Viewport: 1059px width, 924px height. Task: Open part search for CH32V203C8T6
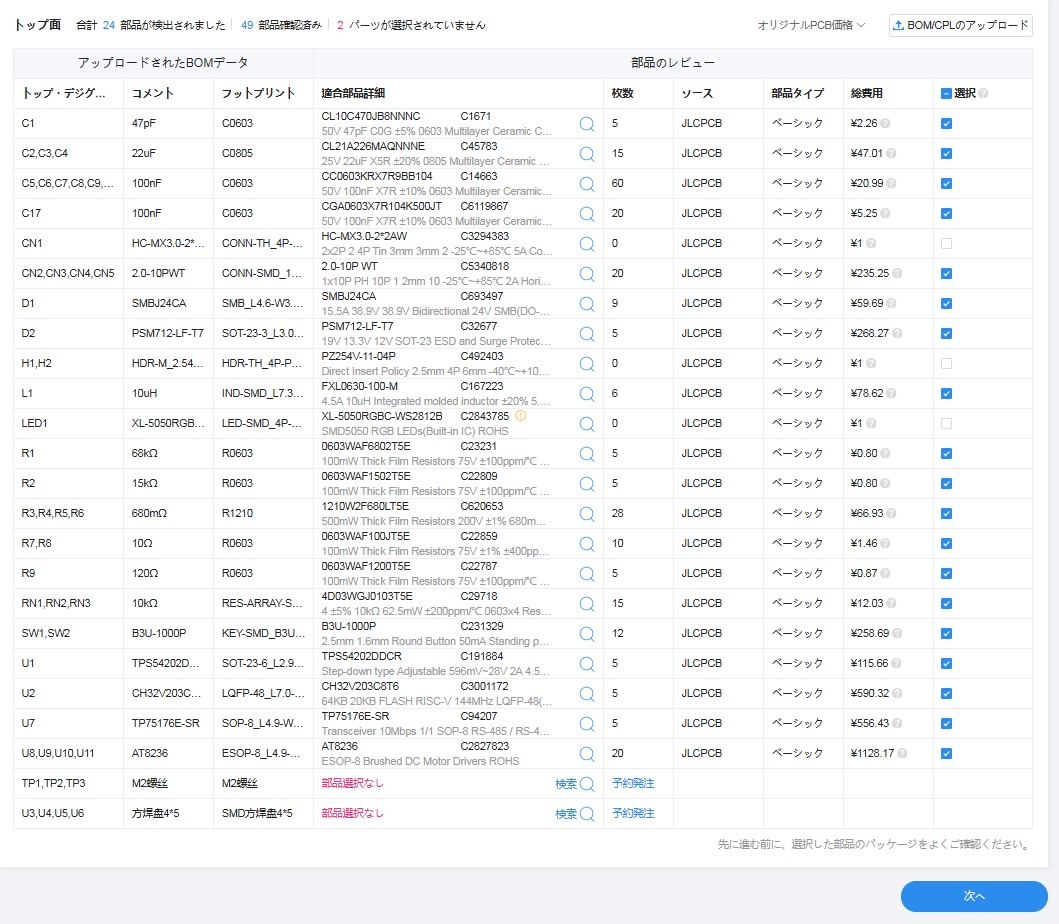pos(587,694)
